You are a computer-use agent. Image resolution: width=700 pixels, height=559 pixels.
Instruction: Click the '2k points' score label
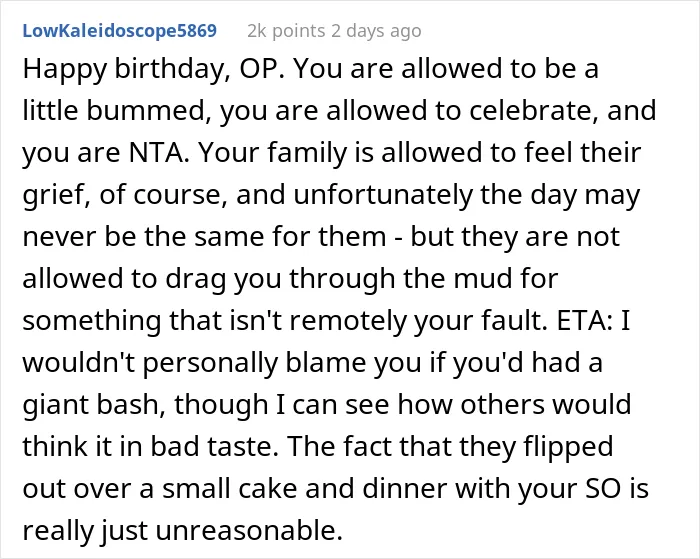pos(286,31)
